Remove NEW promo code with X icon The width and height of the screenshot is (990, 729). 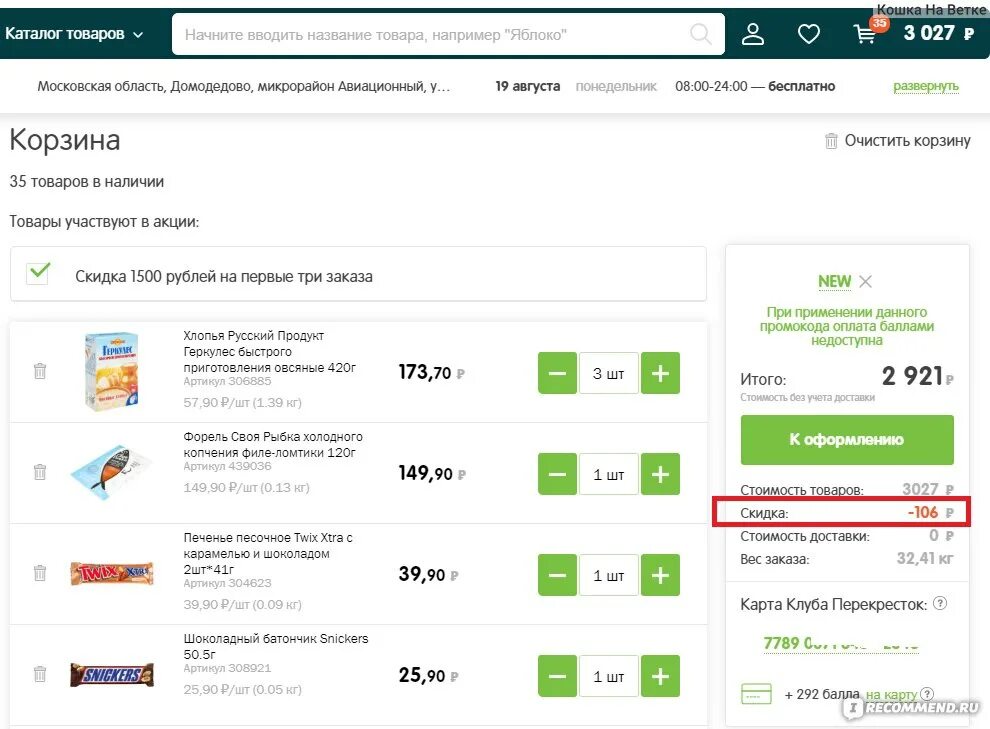[866, 282]
